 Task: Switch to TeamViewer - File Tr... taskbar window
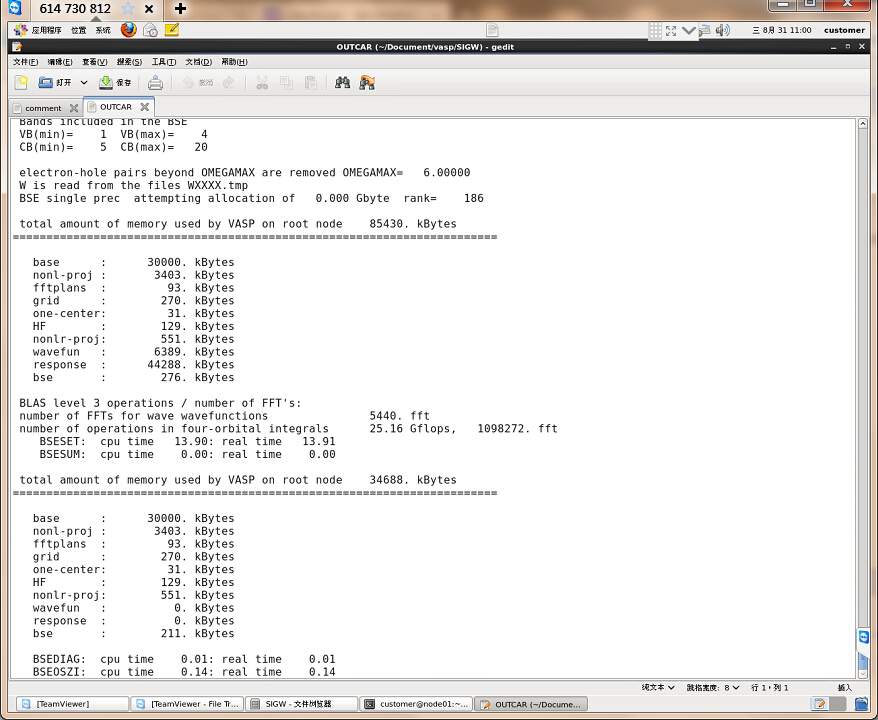(x=188, y=704)
